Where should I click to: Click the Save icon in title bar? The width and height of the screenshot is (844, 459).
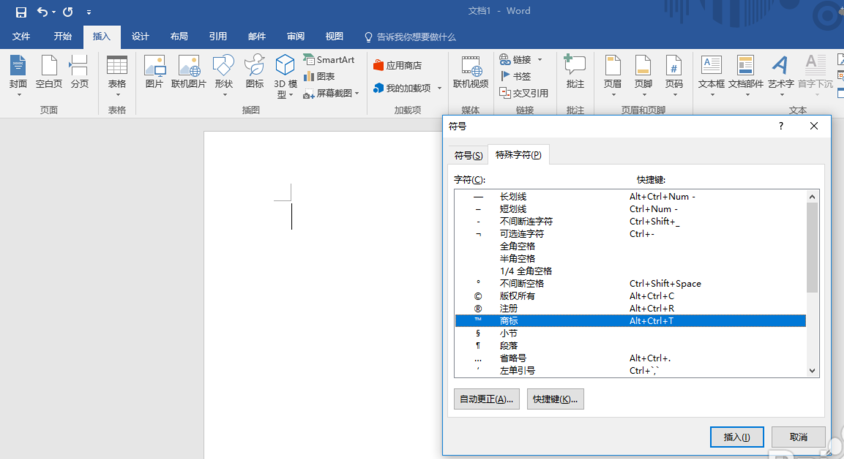click(x=21, y=12)
